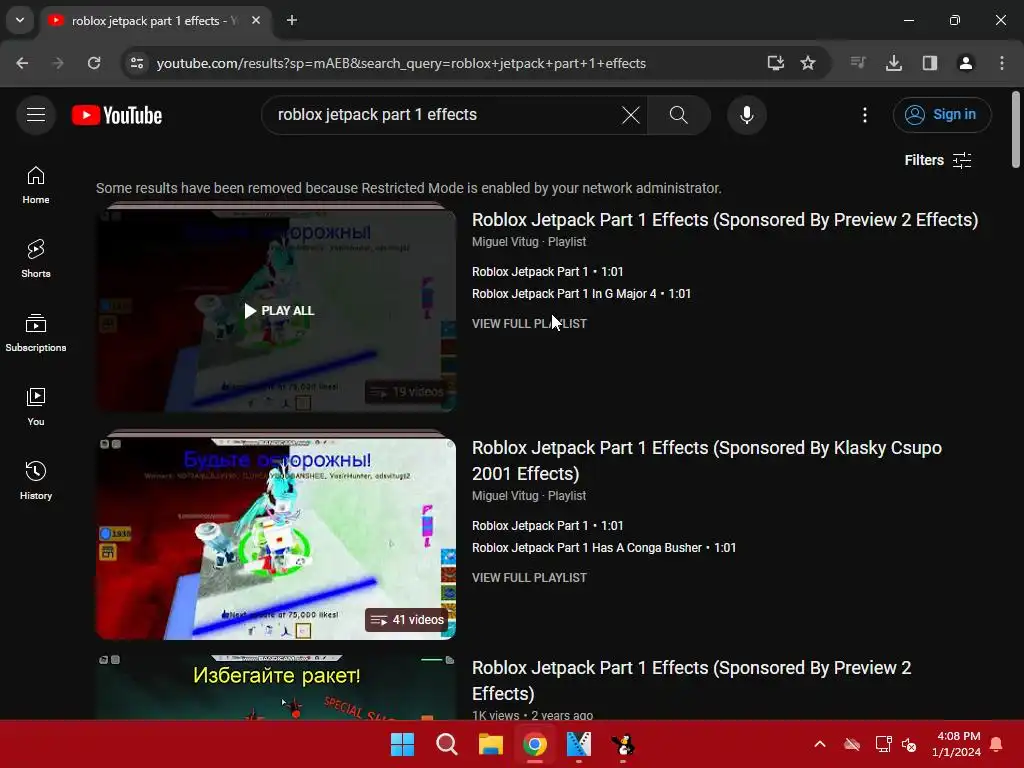
Task: Open the YouTube guide hamburger menu
Action: [x=36, y=115]
